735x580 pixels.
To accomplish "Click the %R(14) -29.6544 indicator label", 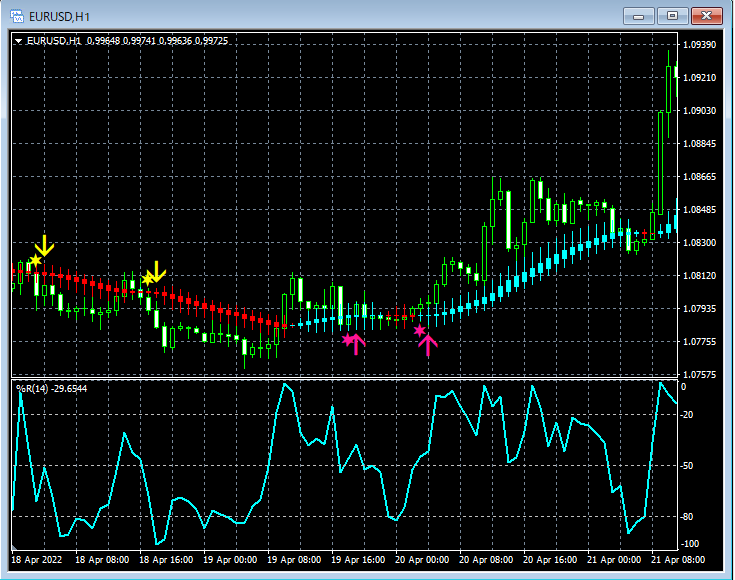I will [x=52, y=389].
